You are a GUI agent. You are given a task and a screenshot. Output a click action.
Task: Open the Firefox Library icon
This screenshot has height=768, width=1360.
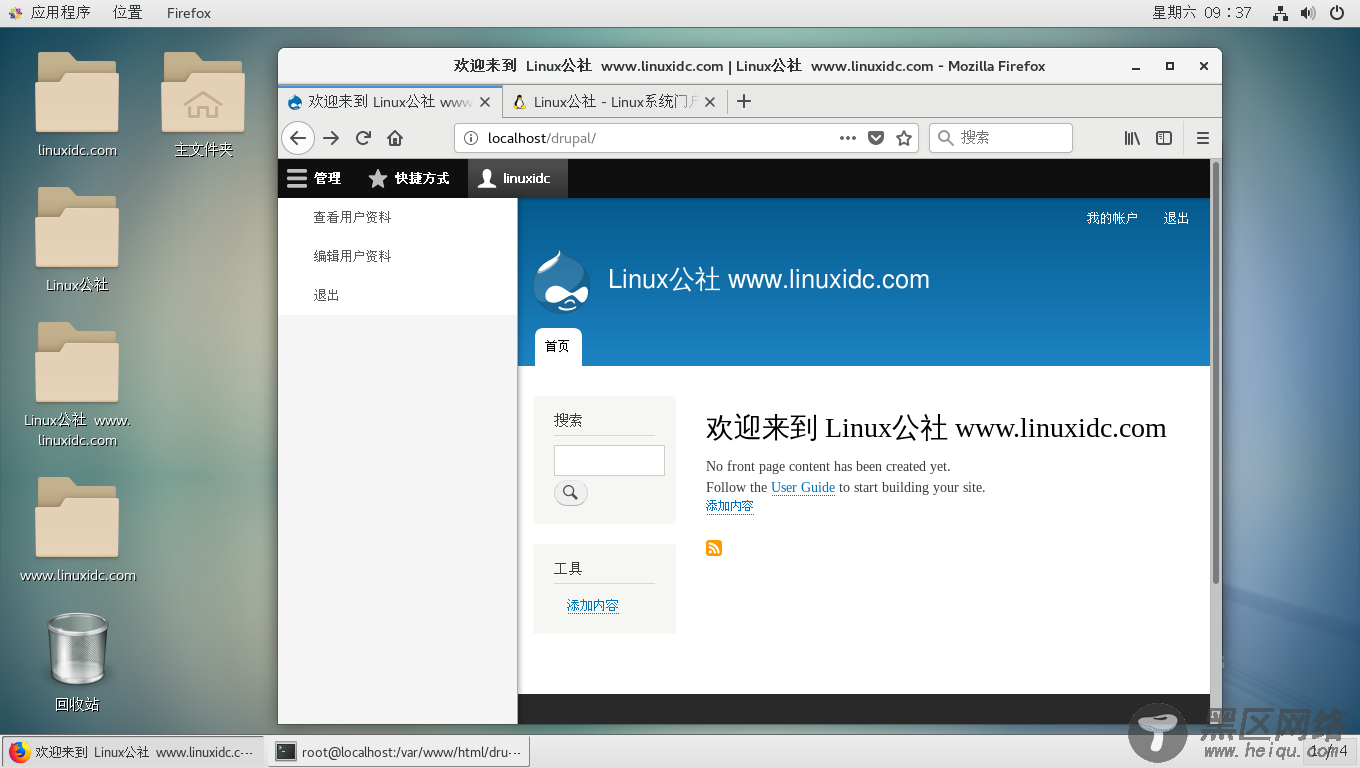(x=1132, y=138)
